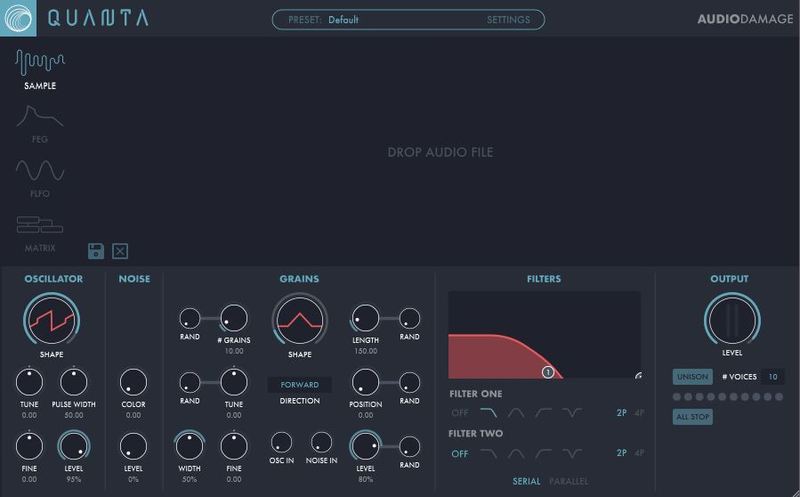
Task: Click the RAND knob beside Grains LEVEL
Action: click(x=409, y=446)
